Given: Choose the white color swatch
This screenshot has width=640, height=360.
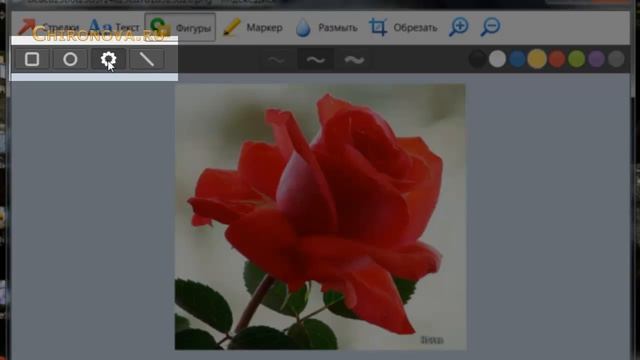Looking at the screenshot, I should [x=497, y=59].
